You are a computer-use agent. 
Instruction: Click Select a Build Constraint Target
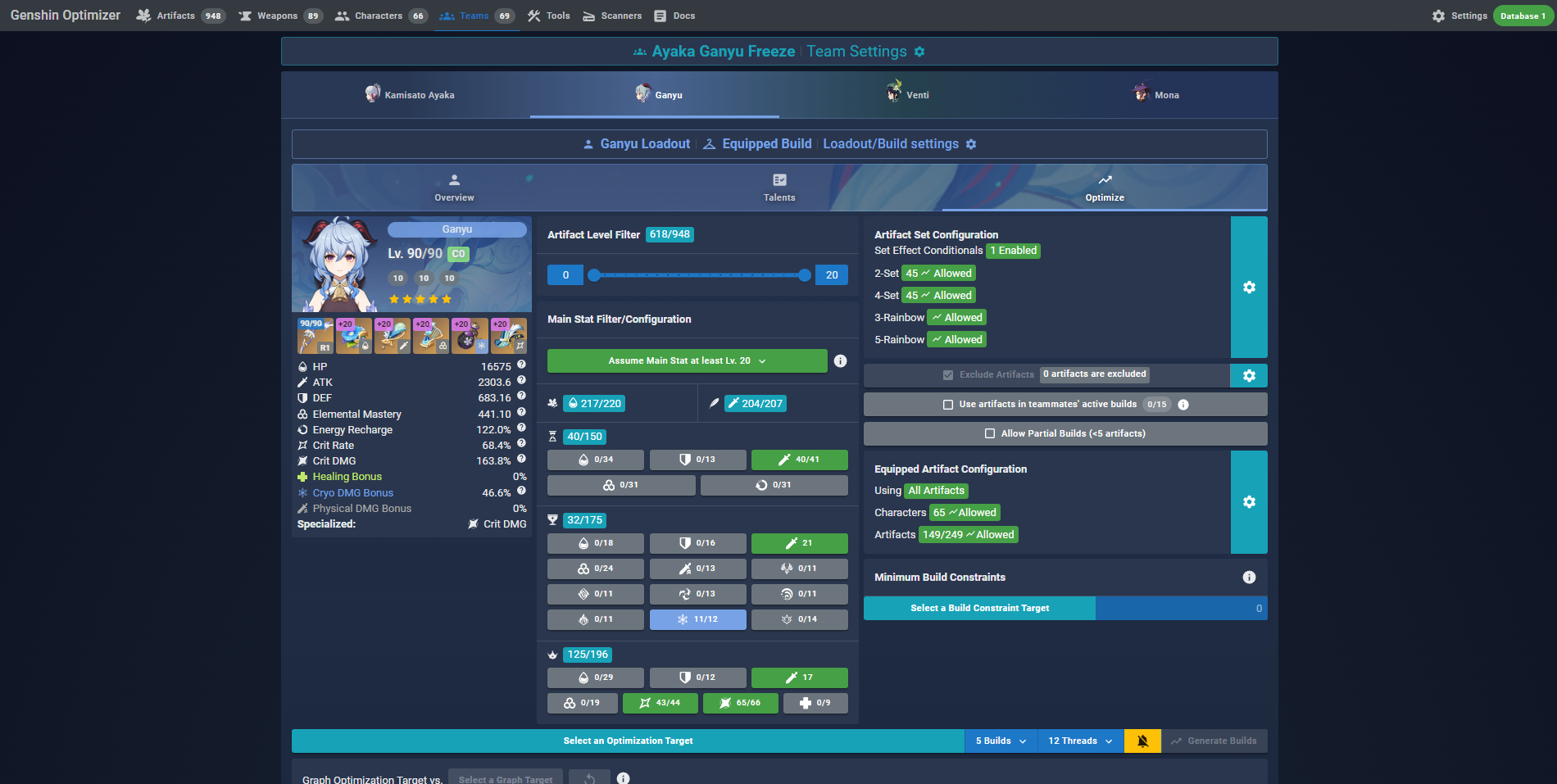979,608
